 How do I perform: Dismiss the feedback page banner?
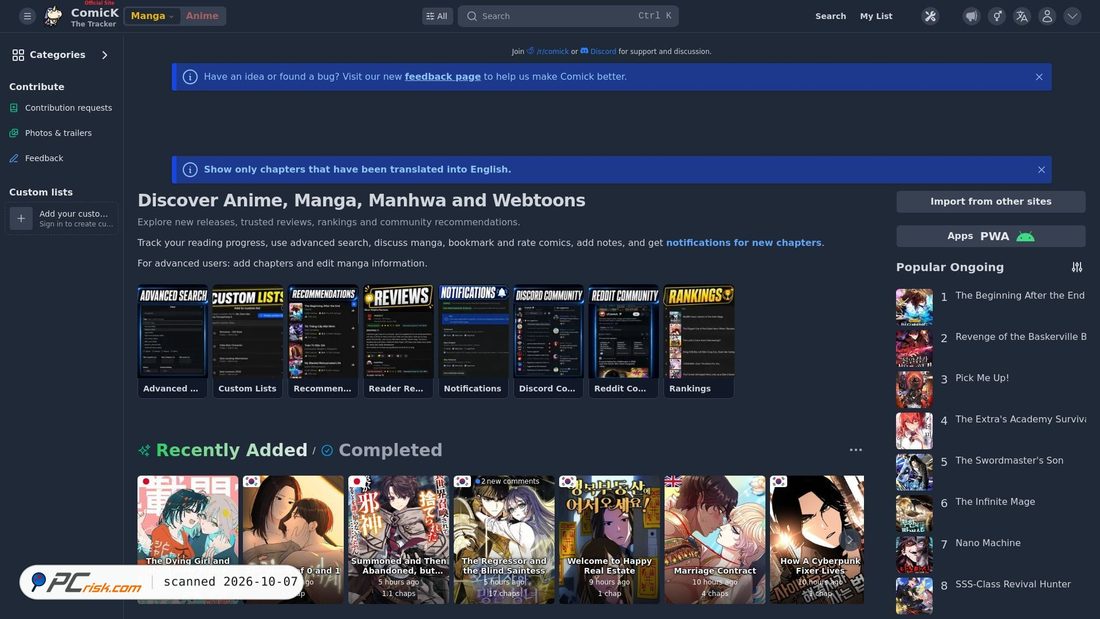pyautogui.click(x=1039, y=77)
